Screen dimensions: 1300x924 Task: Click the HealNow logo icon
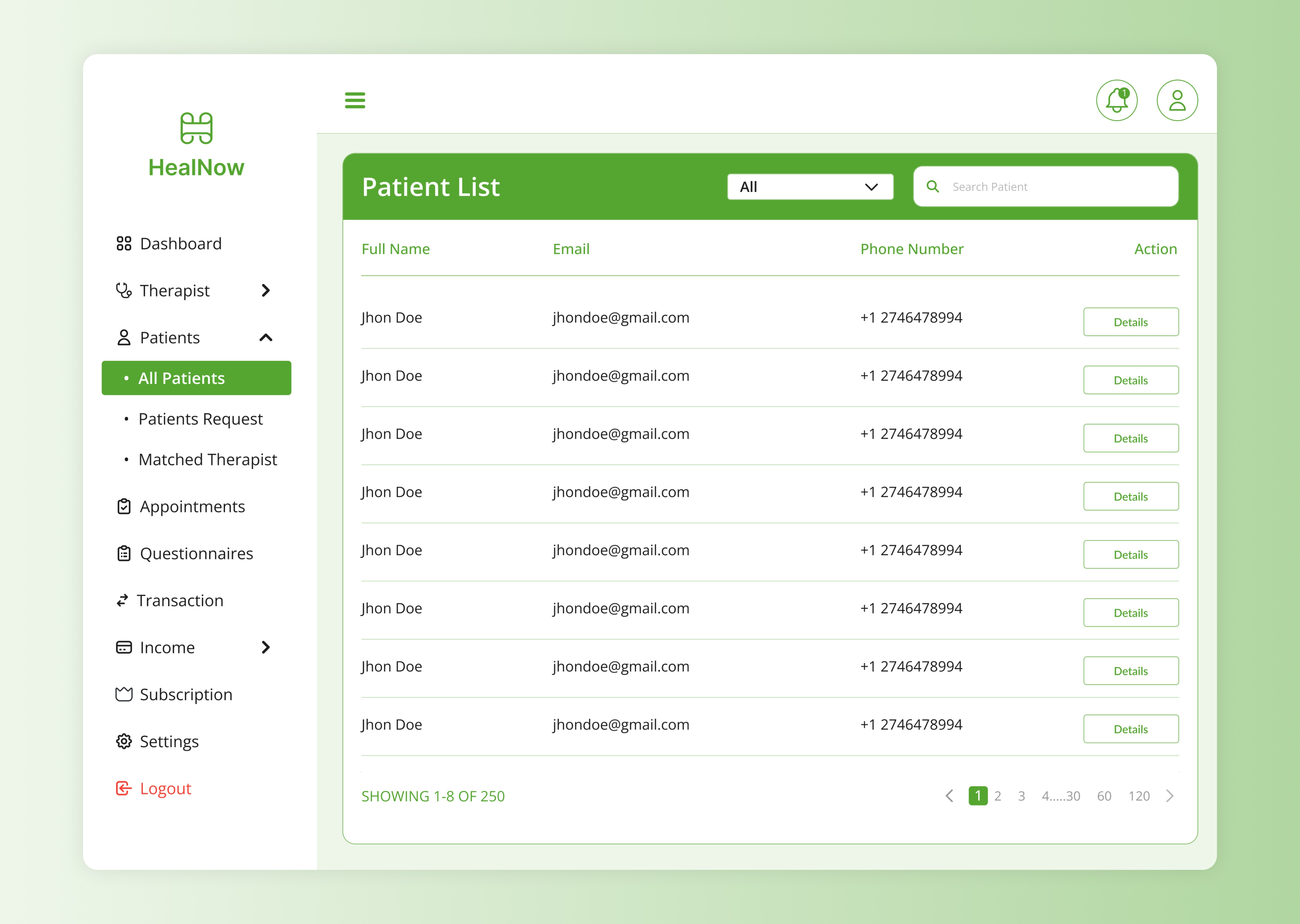pos(196,128)
